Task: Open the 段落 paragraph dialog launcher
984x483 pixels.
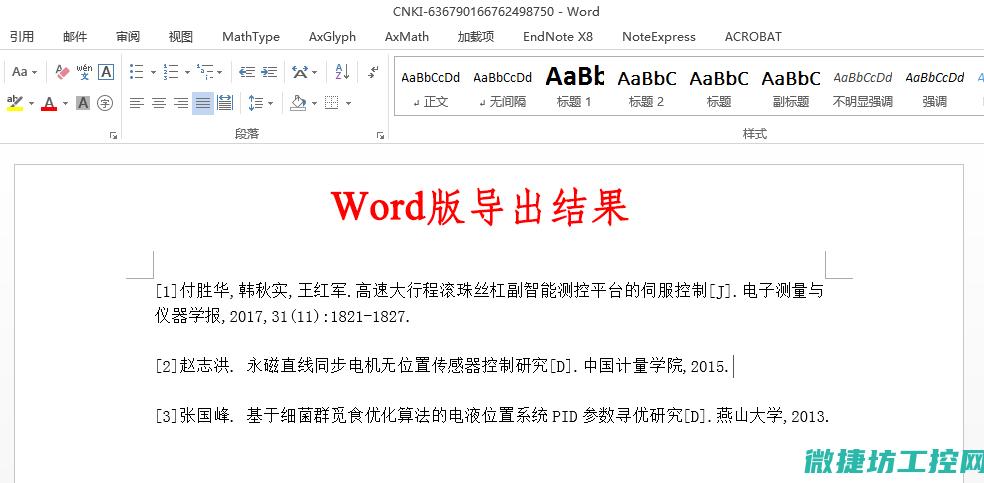Action: [380, 135]
